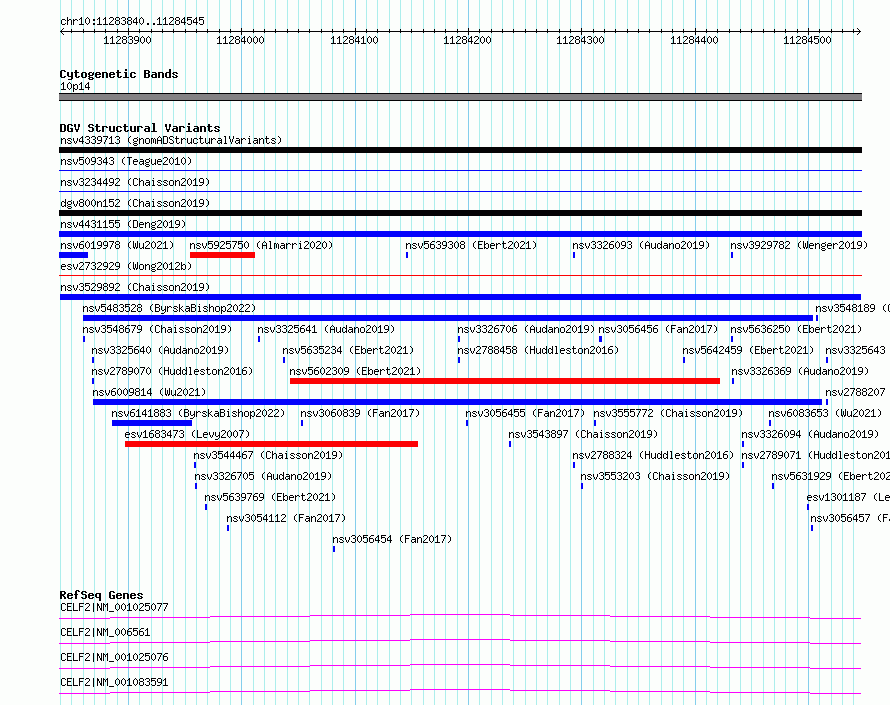Click nsv3056454 (Fan2017) label
This screenshot has width=890, height=705.
[392, 539]
